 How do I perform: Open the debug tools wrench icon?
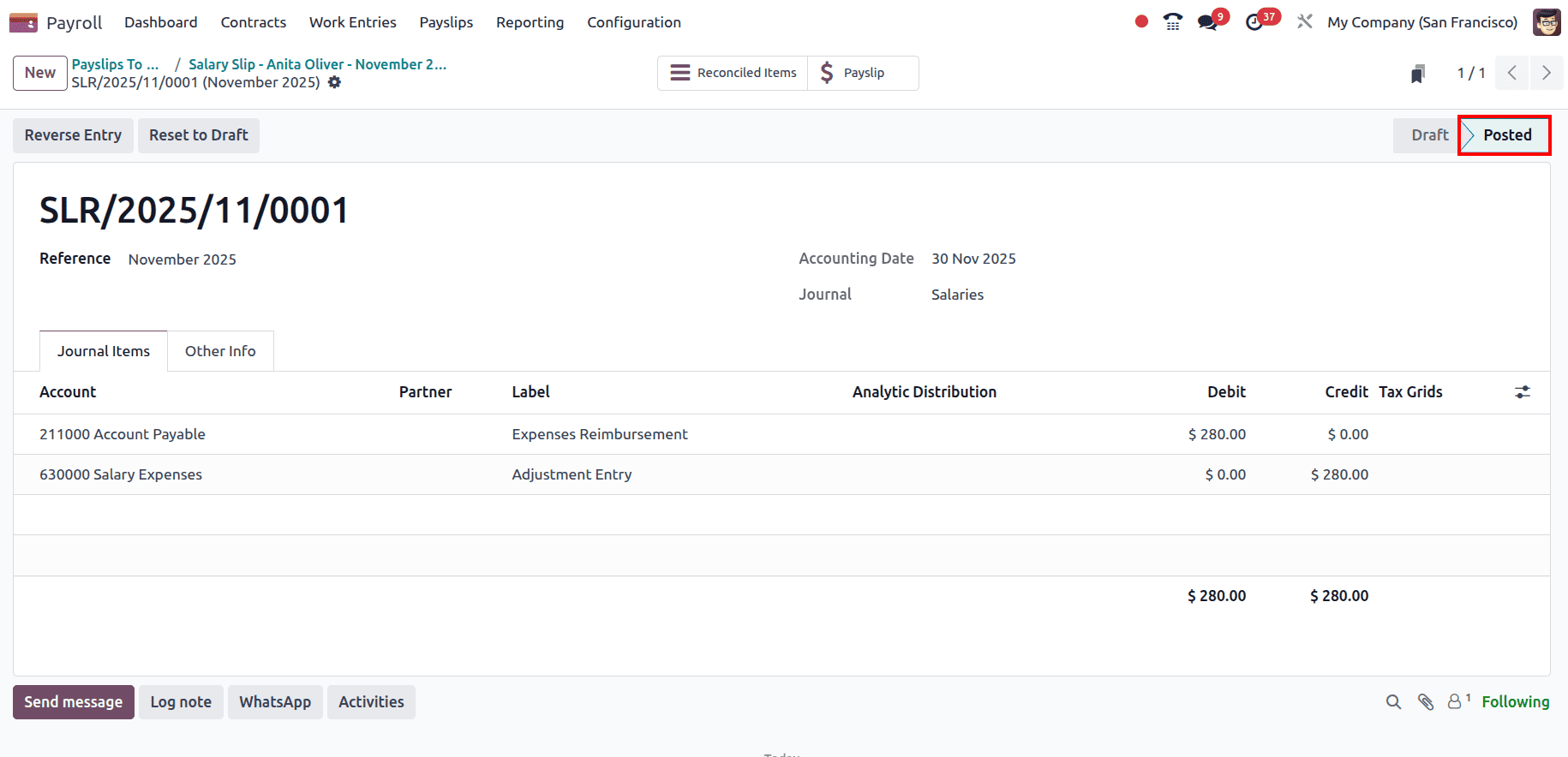pyautogui.click(x=1305, y=21)
